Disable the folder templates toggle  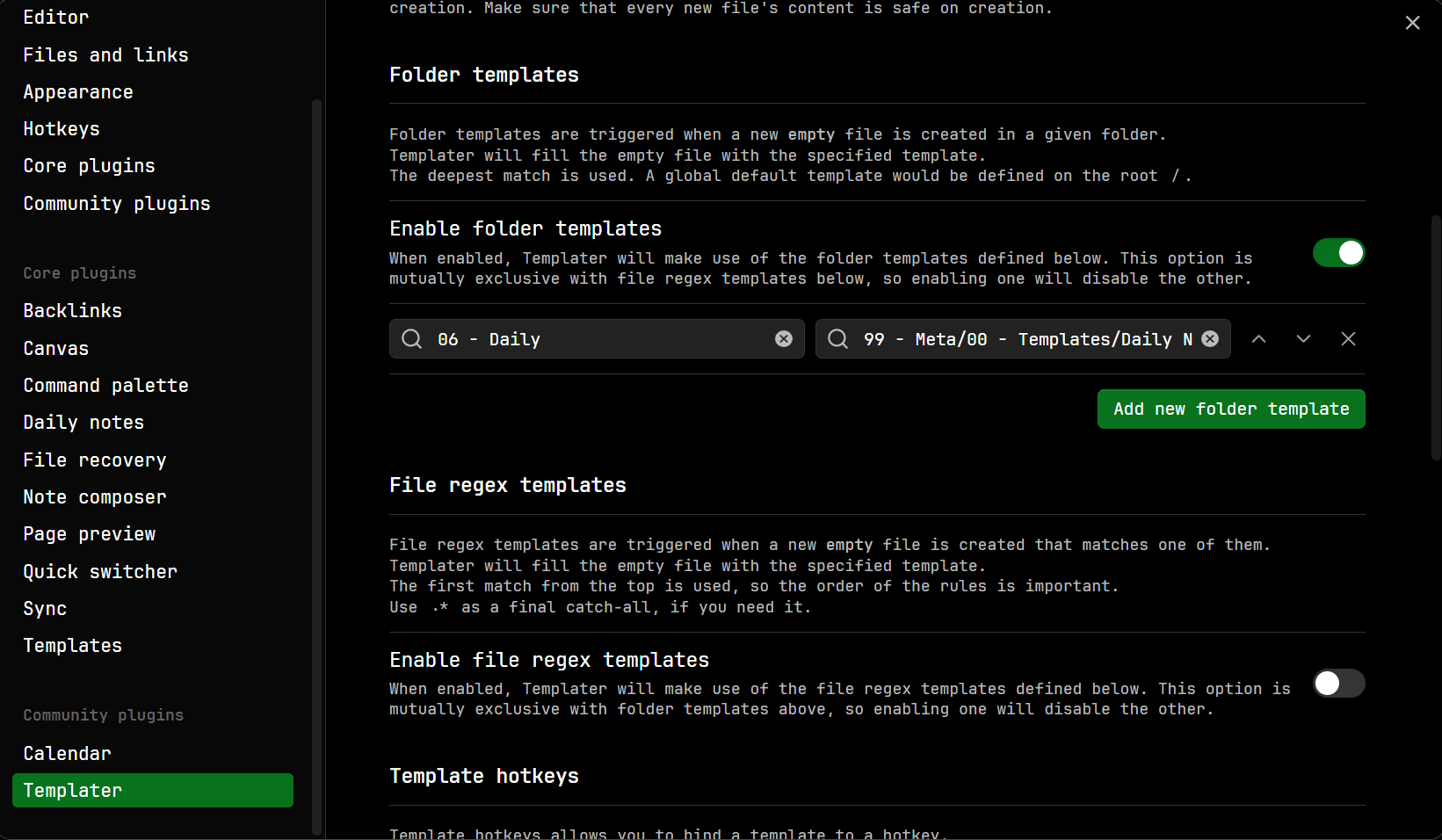(x=1338, y=253)
